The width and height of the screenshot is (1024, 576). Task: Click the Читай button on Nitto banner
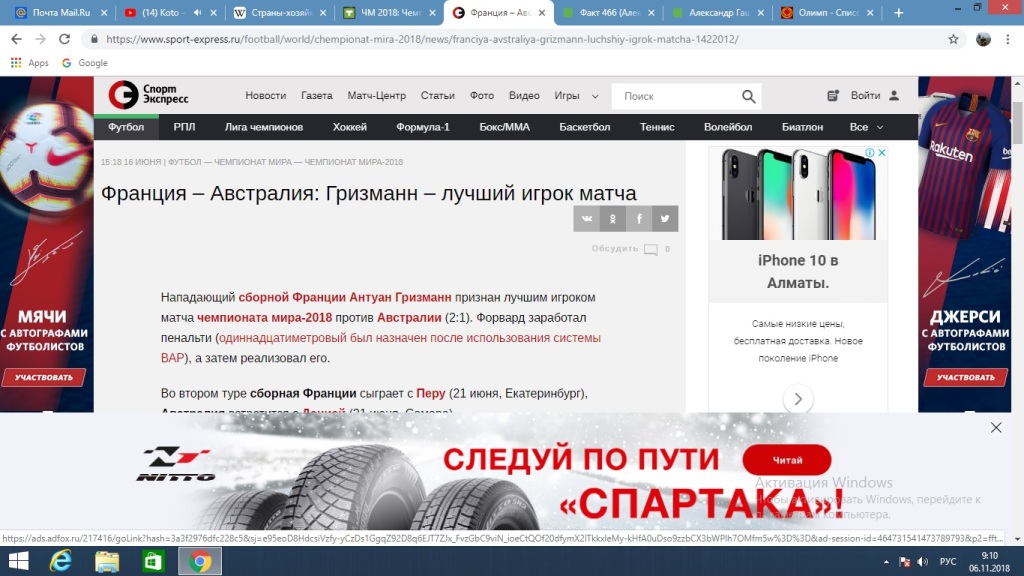(787, 460)
